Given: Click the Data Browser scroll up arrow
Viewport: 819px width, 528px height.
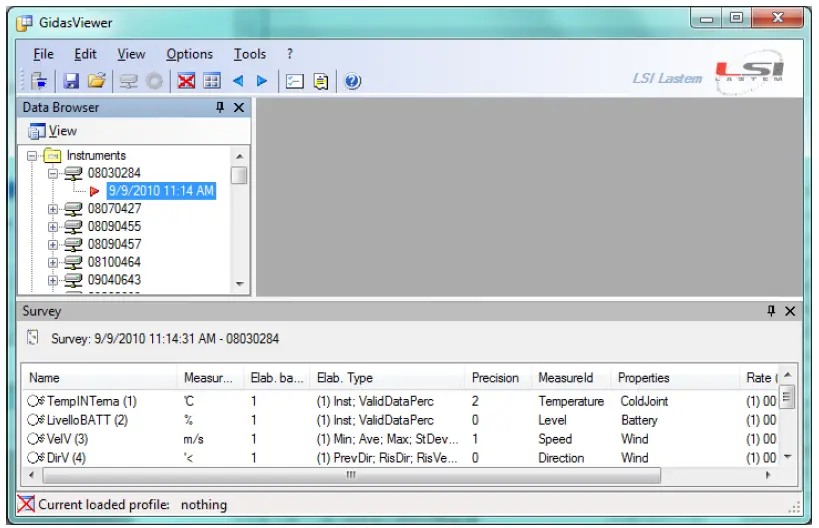Looking at the screenshot, I should point(239,156).
